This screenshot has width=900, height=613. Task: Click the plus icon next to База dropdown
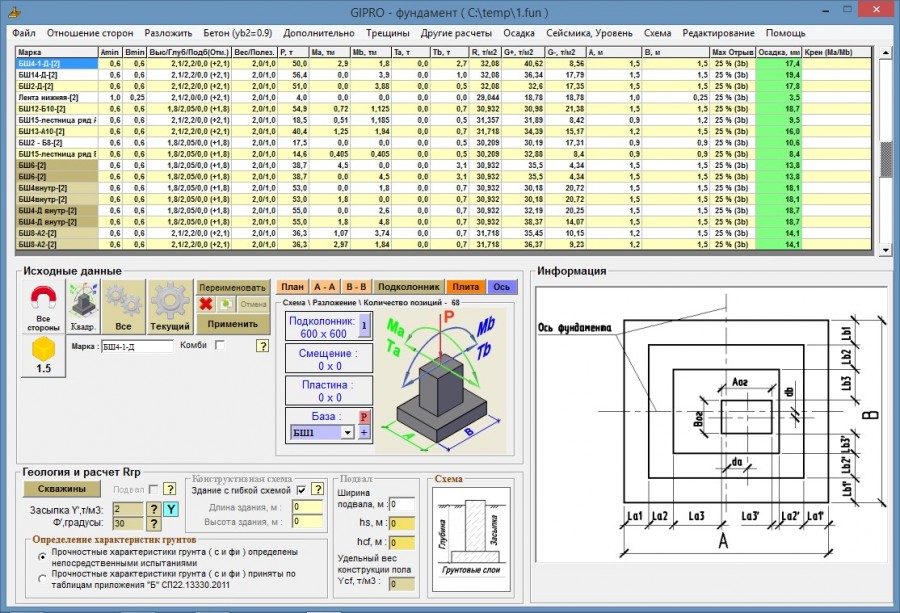tap(364, 433)
